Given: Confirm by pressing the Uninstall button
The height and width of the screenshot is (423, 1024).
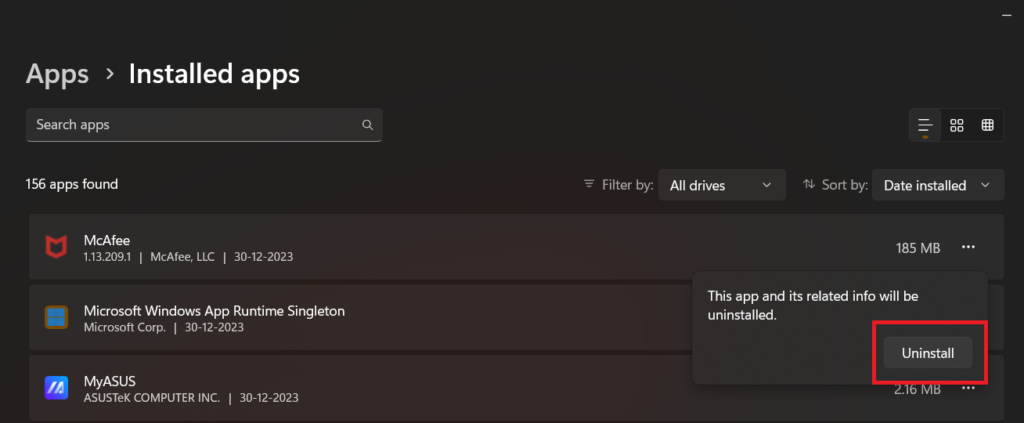Looking at the screenshot, I should pos(928,353).
